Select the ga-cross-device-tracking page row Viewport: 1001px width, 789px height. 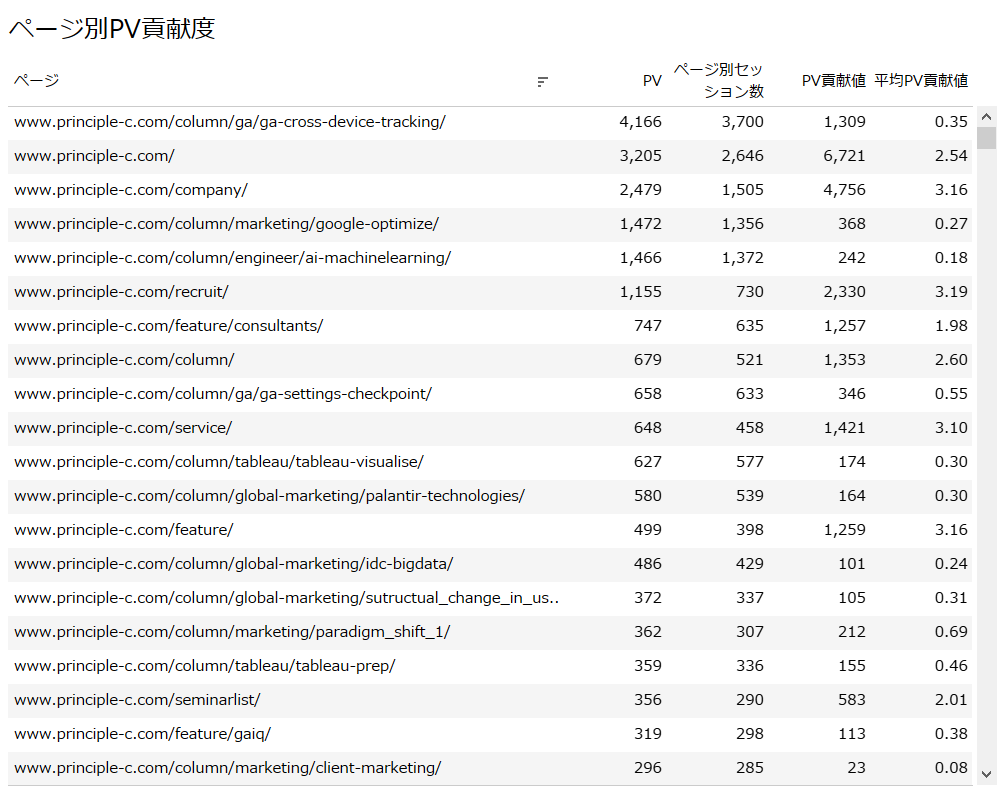point(229,122)
